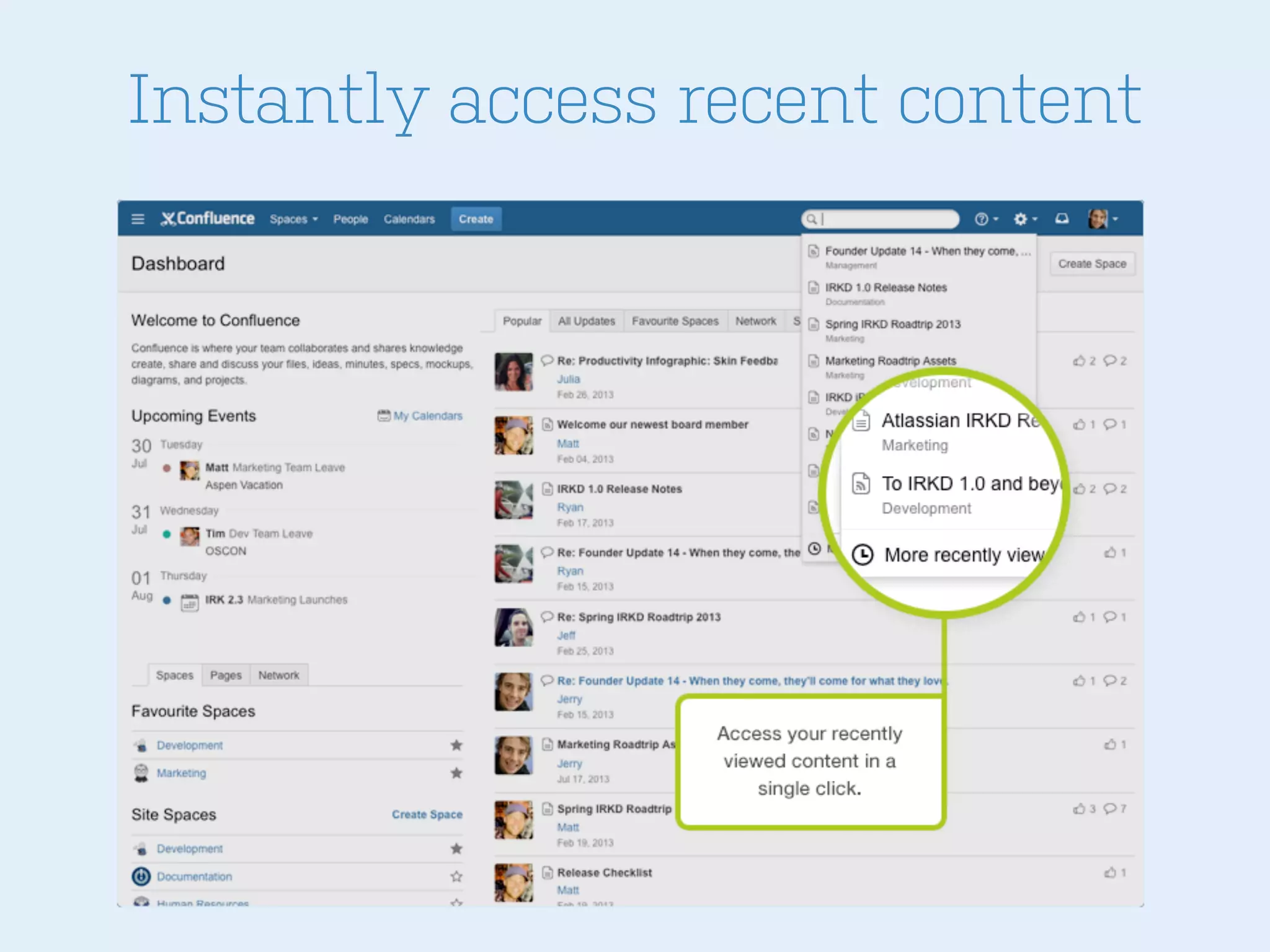Open Marketing in Favourite Spaces
This screenshot has height=952, width=1270.
coord(181,773)
